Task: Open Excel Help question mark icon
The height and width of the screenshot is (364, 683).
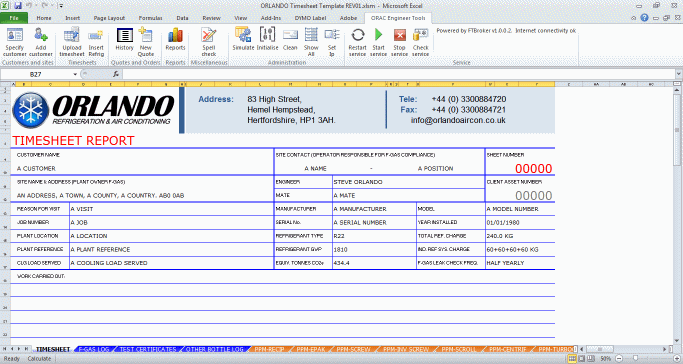Action: tap(645, 18)
